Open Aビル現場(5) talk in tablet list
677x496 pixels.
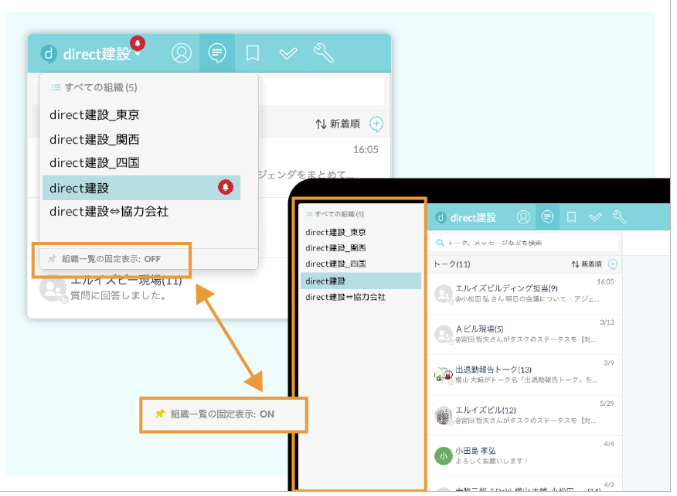coord(525,335)
